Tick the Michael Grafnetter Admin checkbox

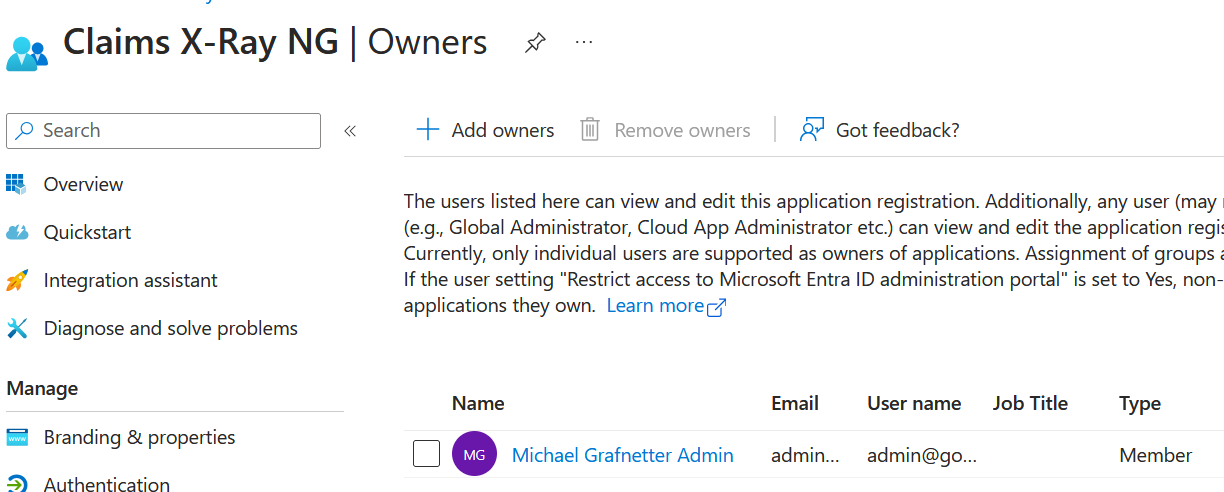point(427,454)
